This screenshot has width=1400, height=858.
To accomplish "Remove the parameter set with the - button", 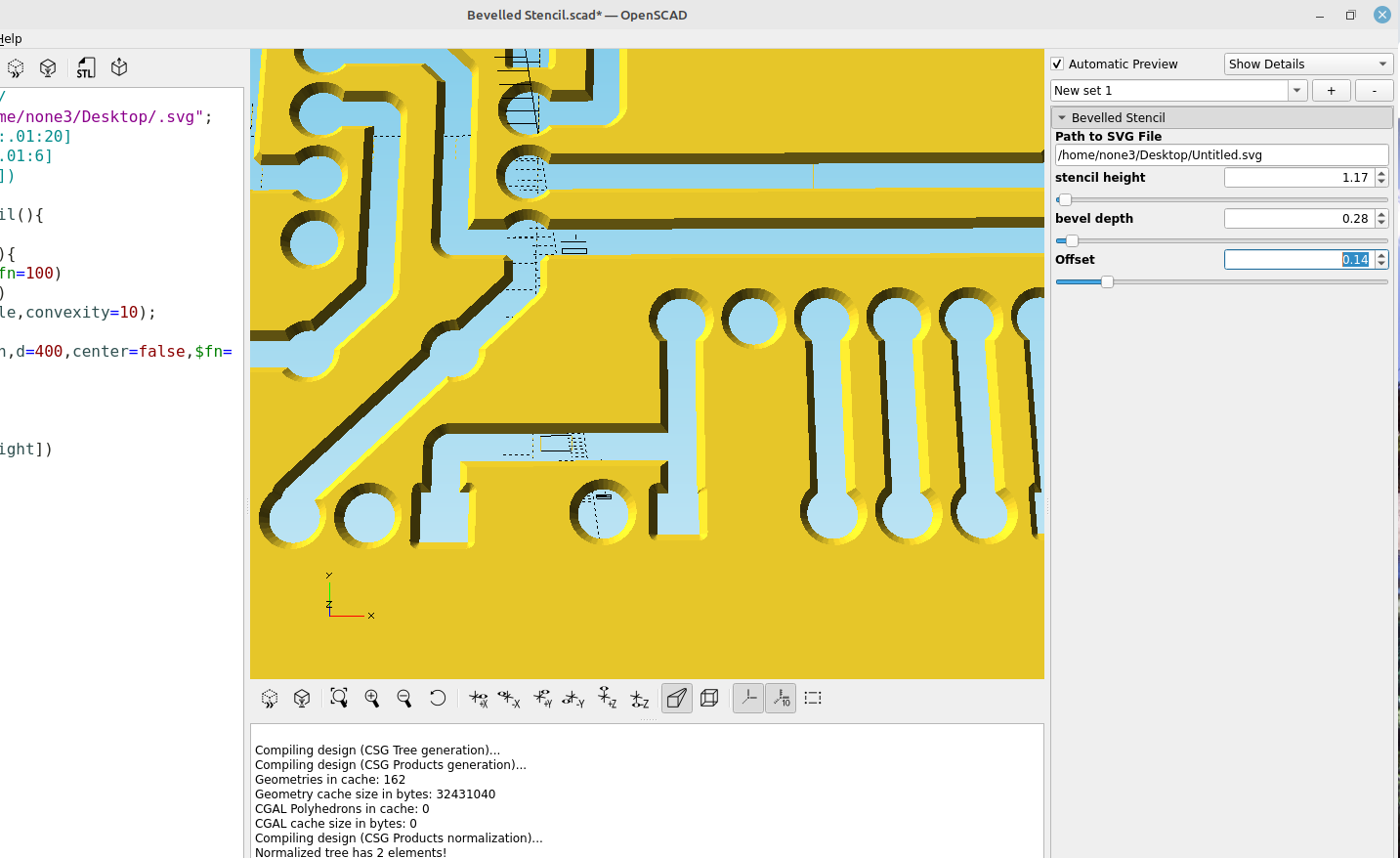I will pyautogui.click(x=1374, y=90).
